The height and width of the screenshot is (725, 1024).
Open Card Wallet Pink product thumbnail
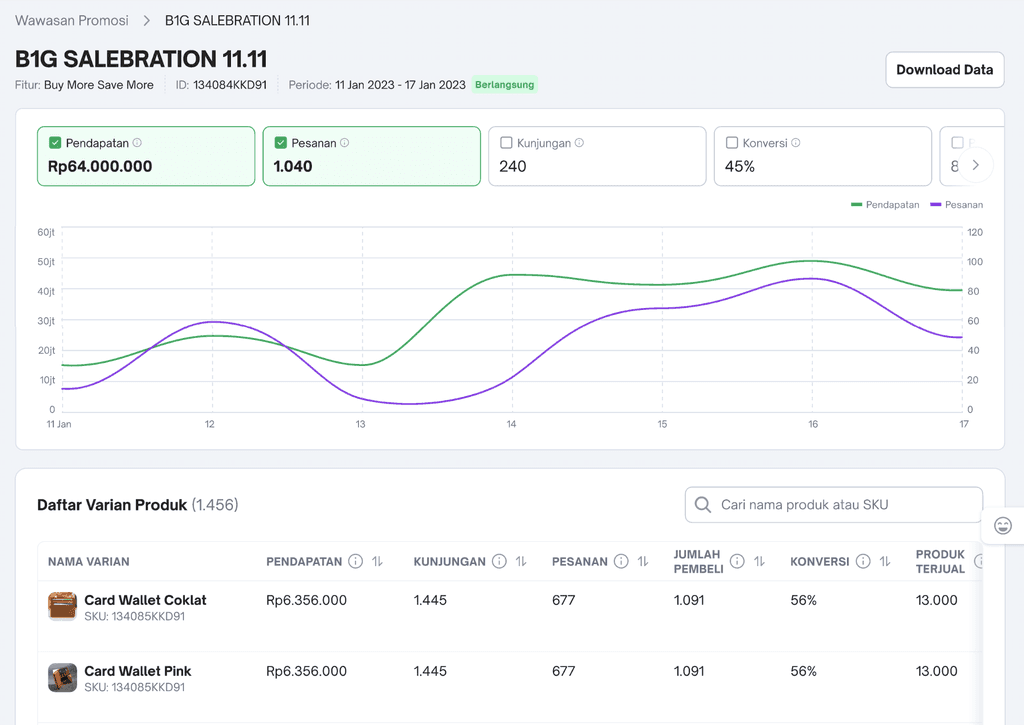pyautogui.click(x=63, y=677)
